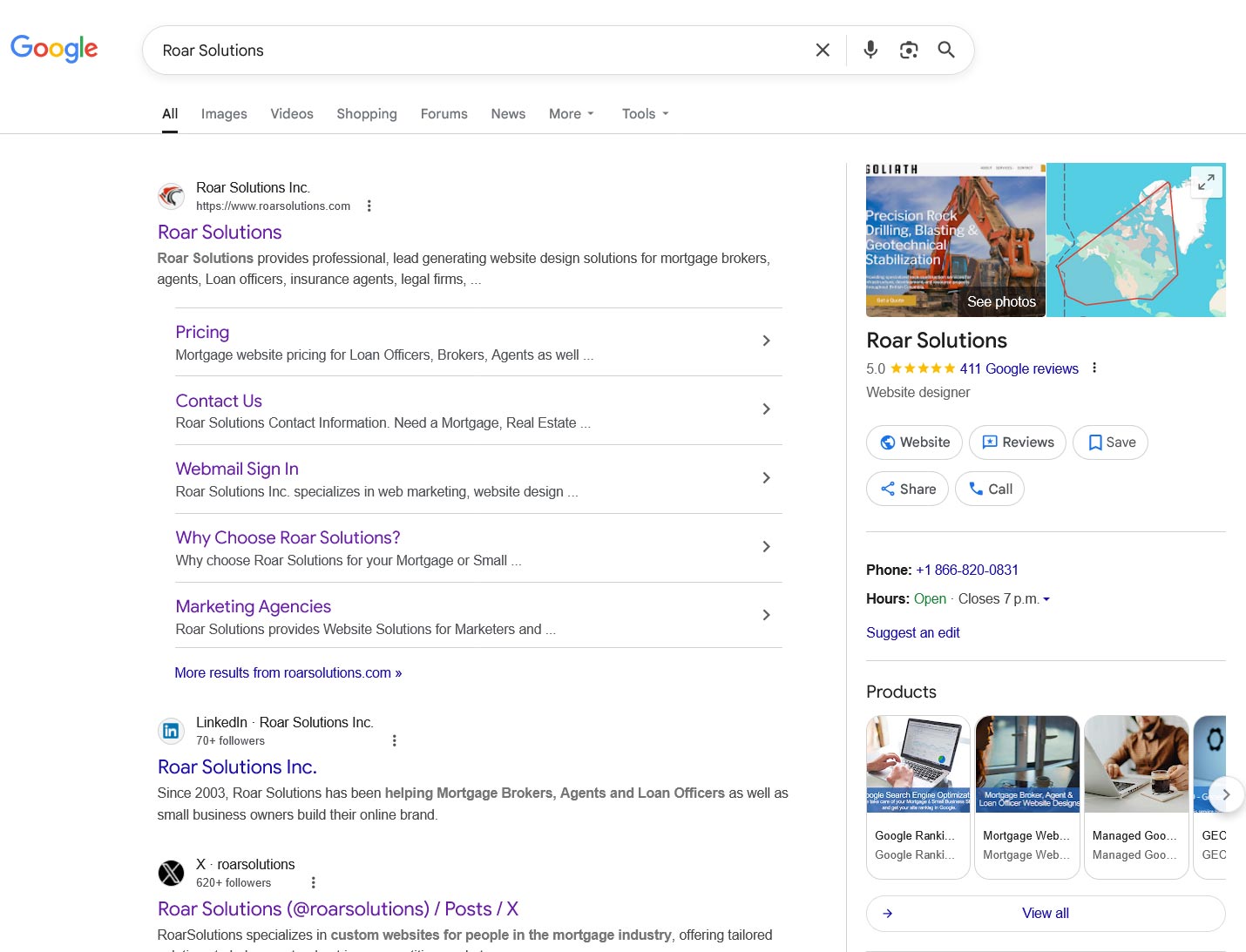Clear the search query with the X icon
Screen dimensions: 1246x952
[822, 50]
